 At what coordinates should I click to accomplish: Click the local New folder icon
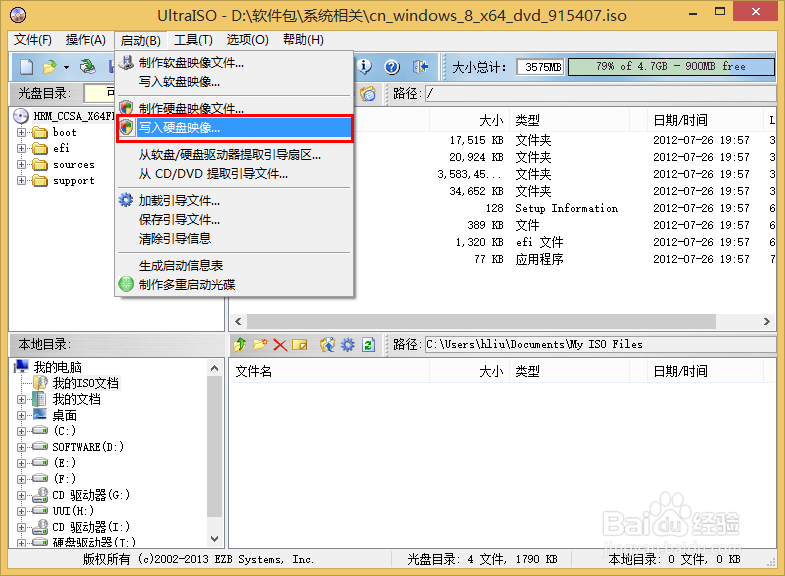260,345
